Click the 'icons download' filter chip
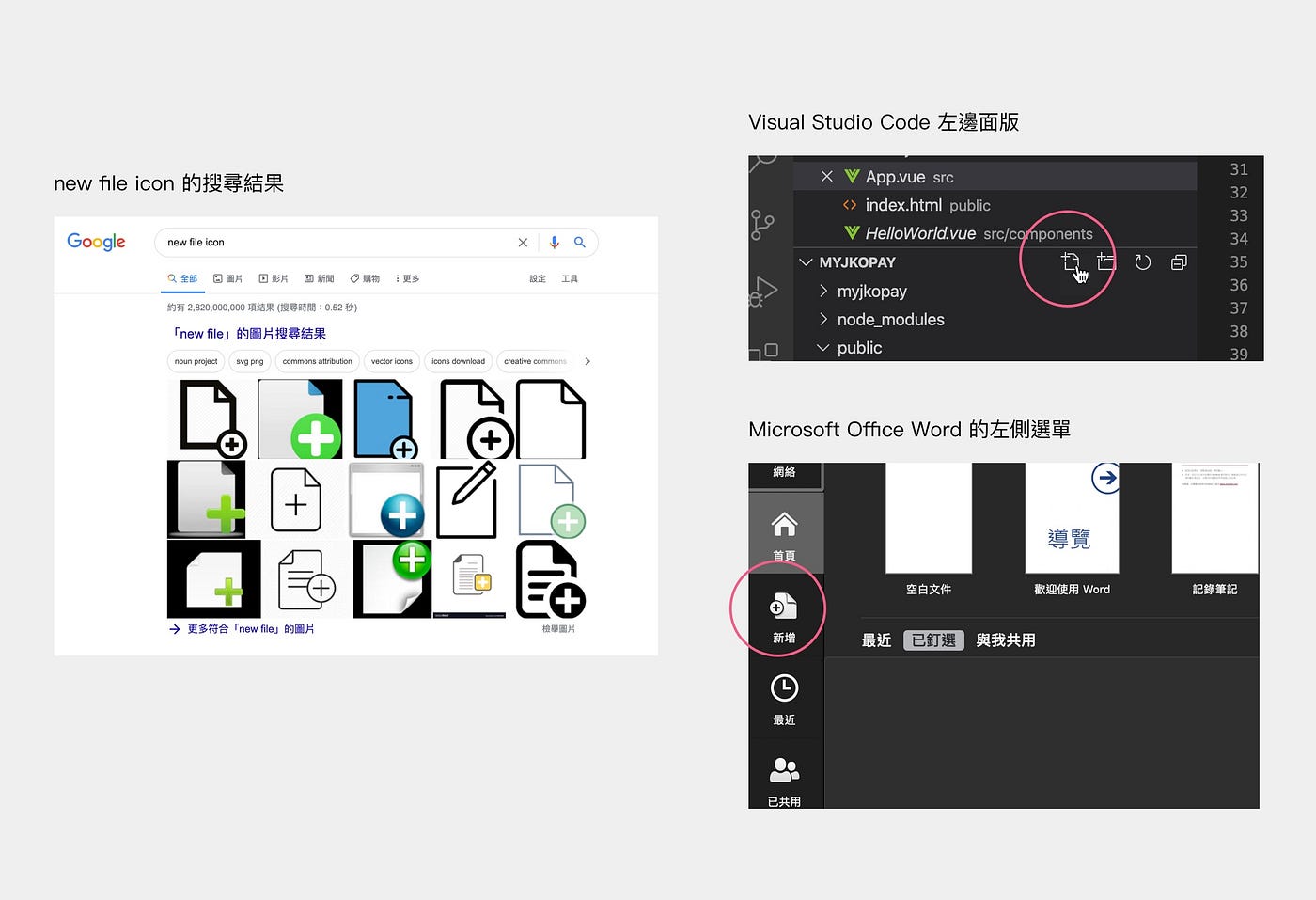 [459, 361]
